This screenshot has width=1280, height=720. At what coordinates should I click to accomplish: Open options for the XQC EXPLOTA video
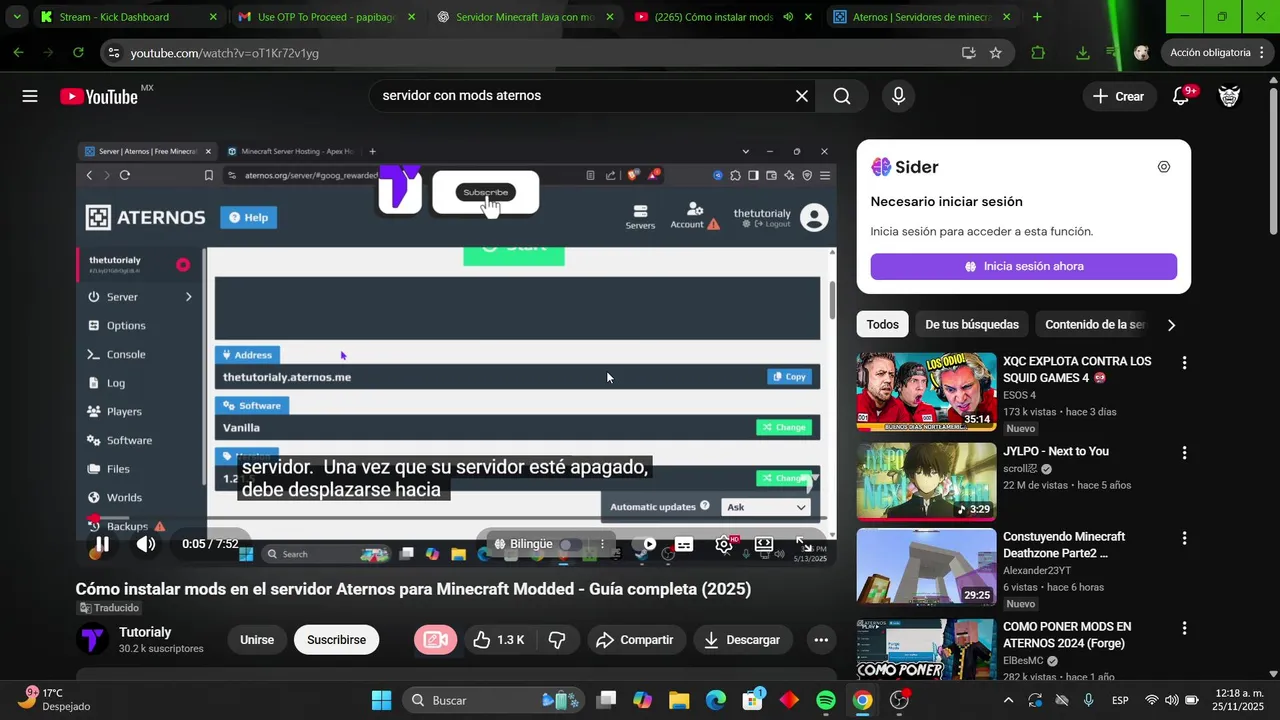pos(1184,363)
